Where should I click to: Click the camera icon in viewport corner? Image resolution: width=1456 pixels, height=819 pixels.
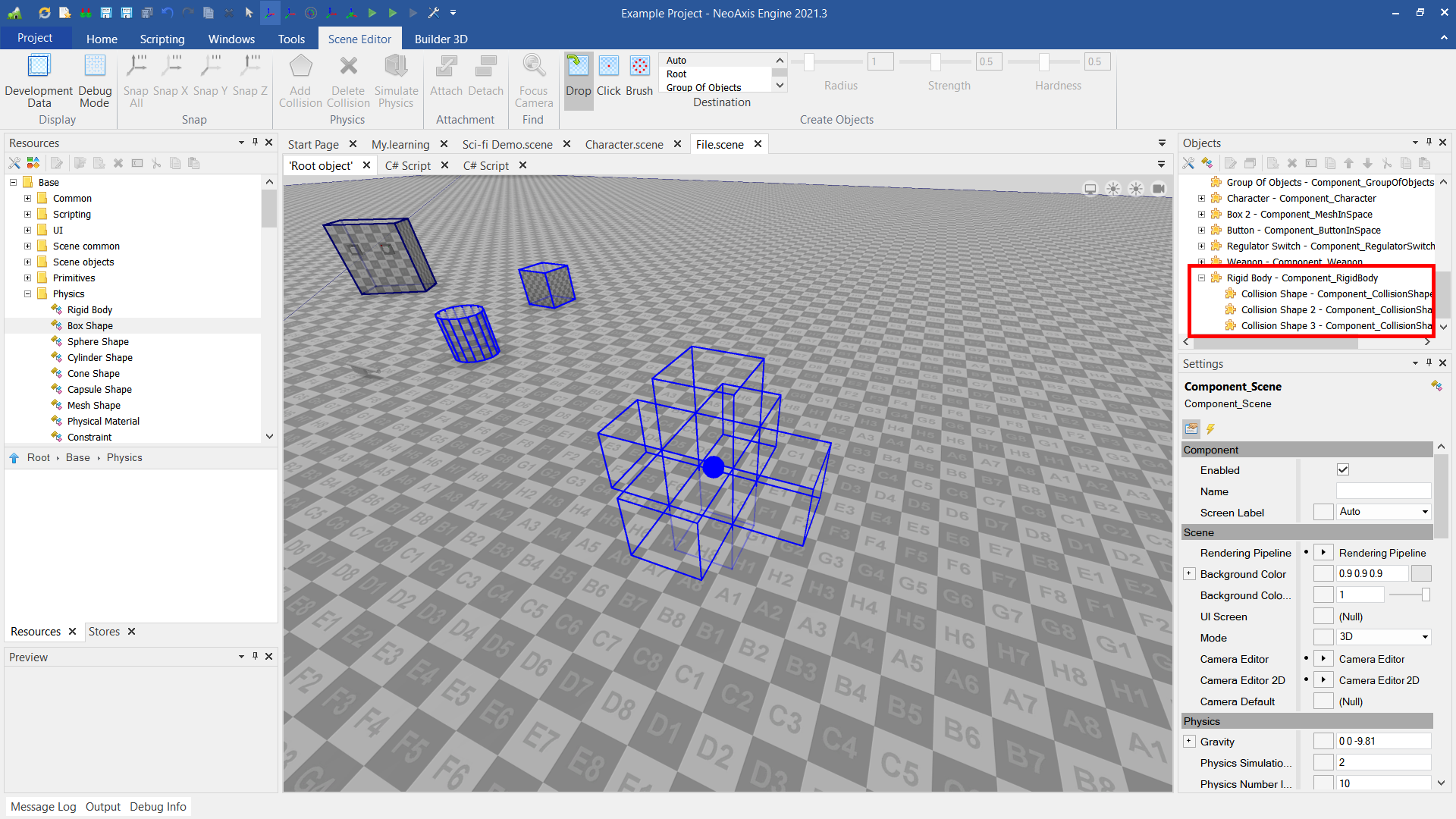(x=1159, y=189)
